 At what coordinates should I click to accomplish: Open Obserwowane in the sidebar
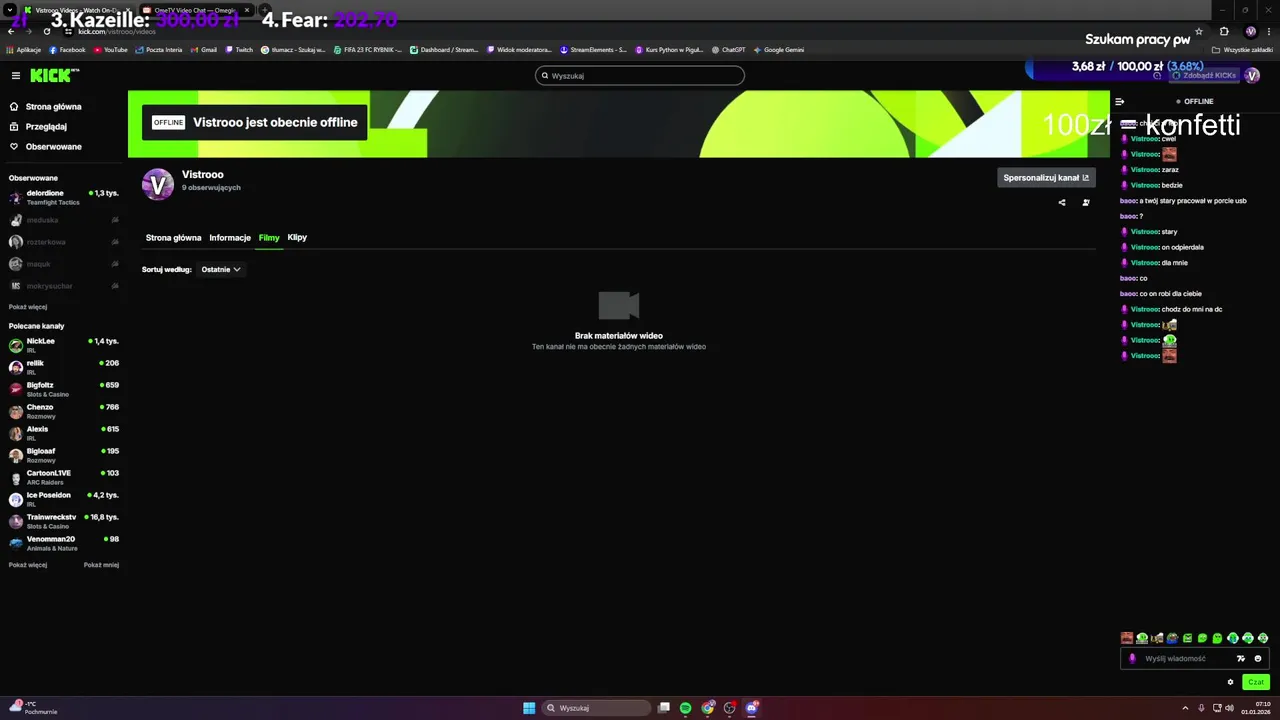pos(46,147)
